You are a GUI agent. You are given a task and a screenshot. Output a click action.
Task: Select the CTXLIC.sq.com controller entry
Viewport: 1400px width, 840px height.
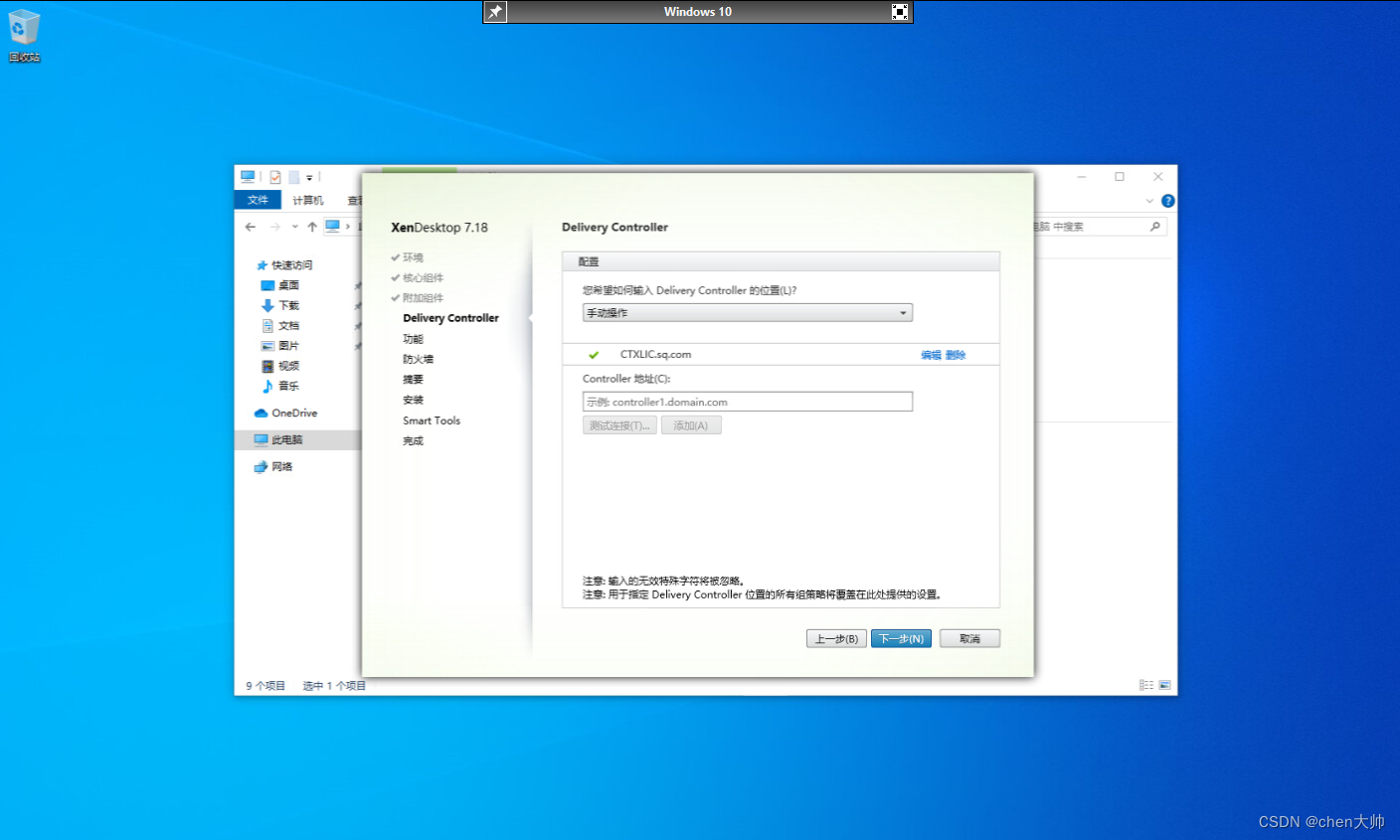[655, 354]
